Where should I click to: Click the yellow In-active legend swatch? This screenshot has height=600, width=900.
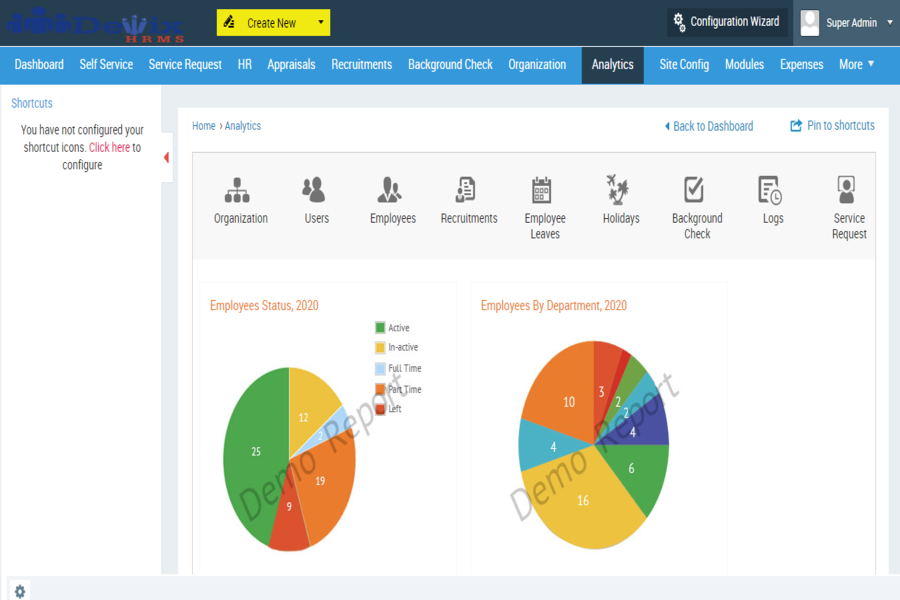(380, 347)
